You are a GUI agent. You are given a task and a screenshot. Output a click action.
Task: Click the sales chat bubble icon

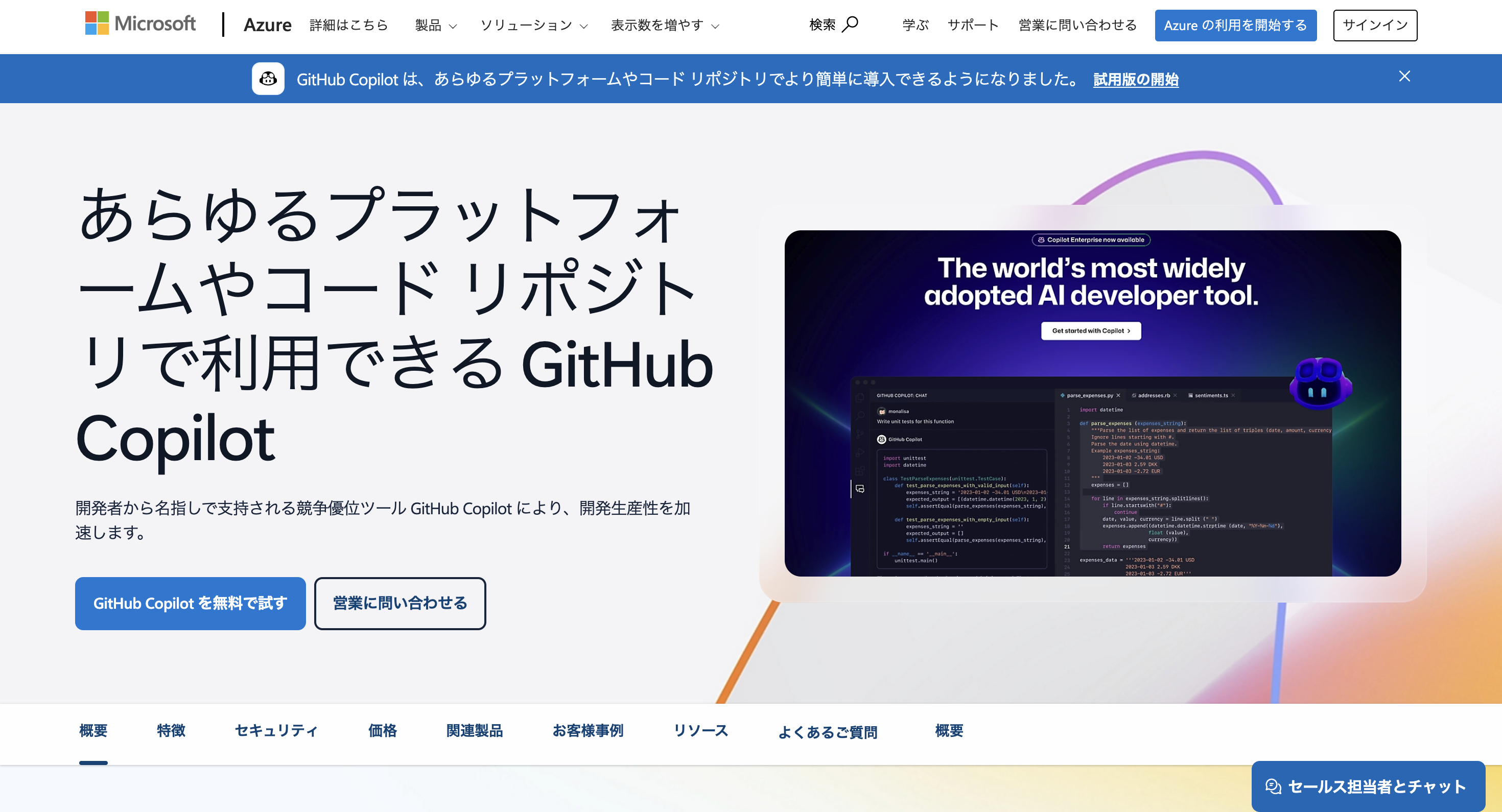click(1273, 786)
